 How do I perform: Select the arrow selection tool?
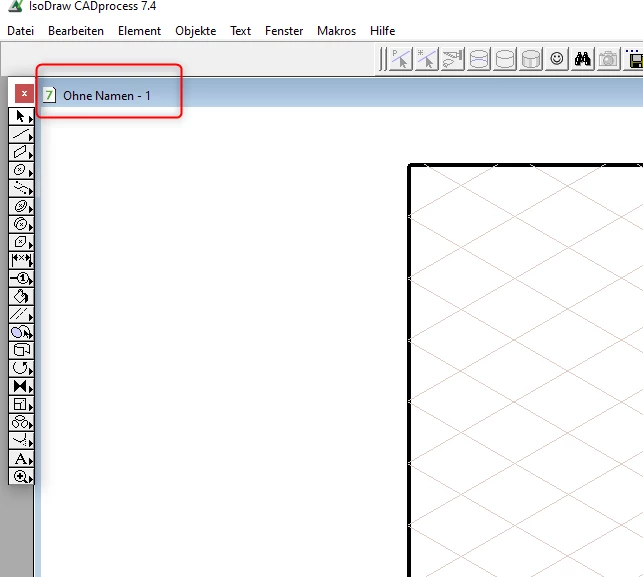[x=21, y=116]
